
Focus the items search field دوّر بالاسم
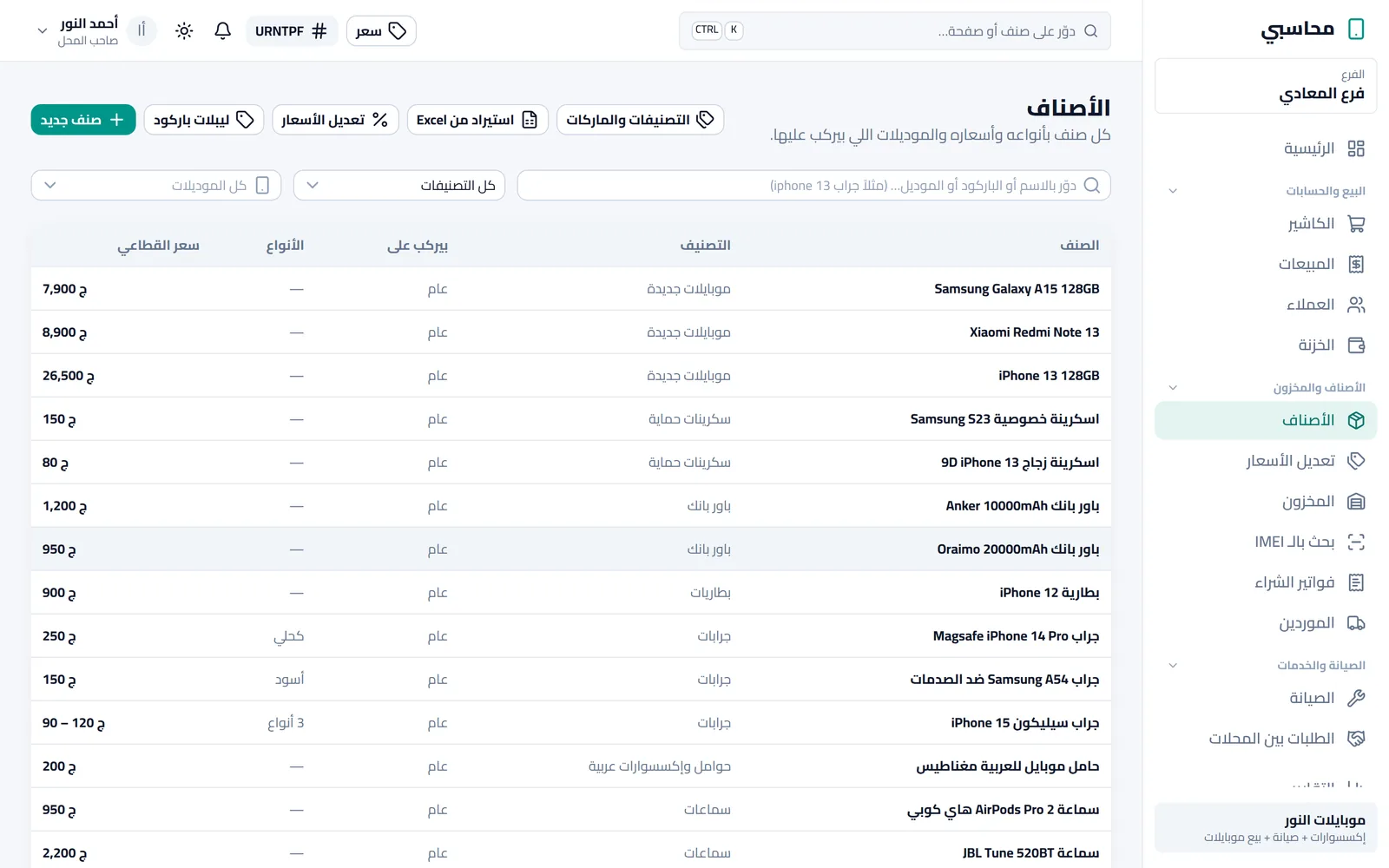coord(814,186)
